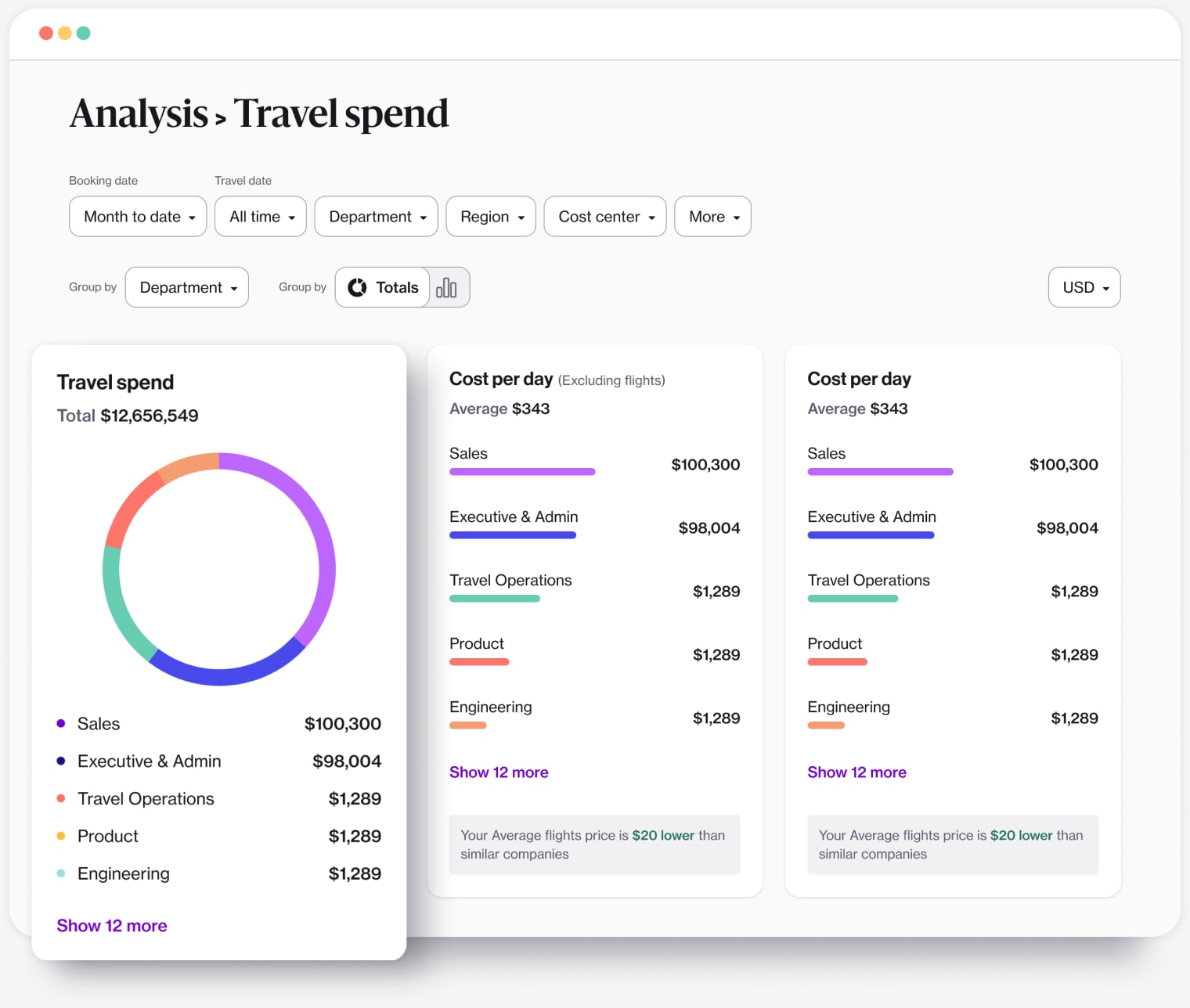Click Executive & Admin bar in Excluding flights card
This screenshot has height=1008, width=1190.
[513, 535]
